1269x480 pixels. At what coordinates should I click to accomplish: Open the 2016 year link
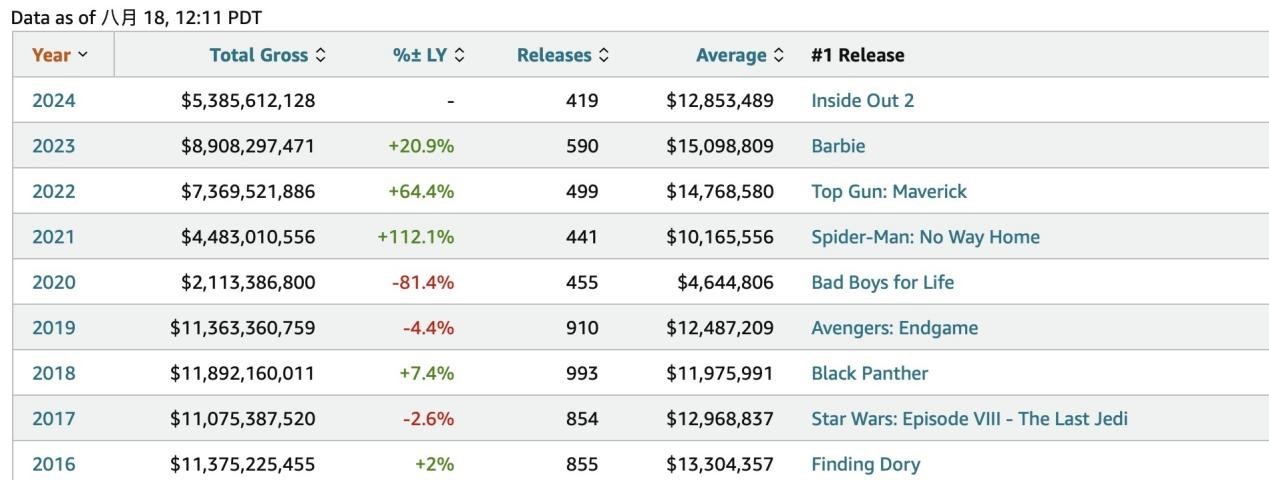pyautogui.click(x=54, y=464)
